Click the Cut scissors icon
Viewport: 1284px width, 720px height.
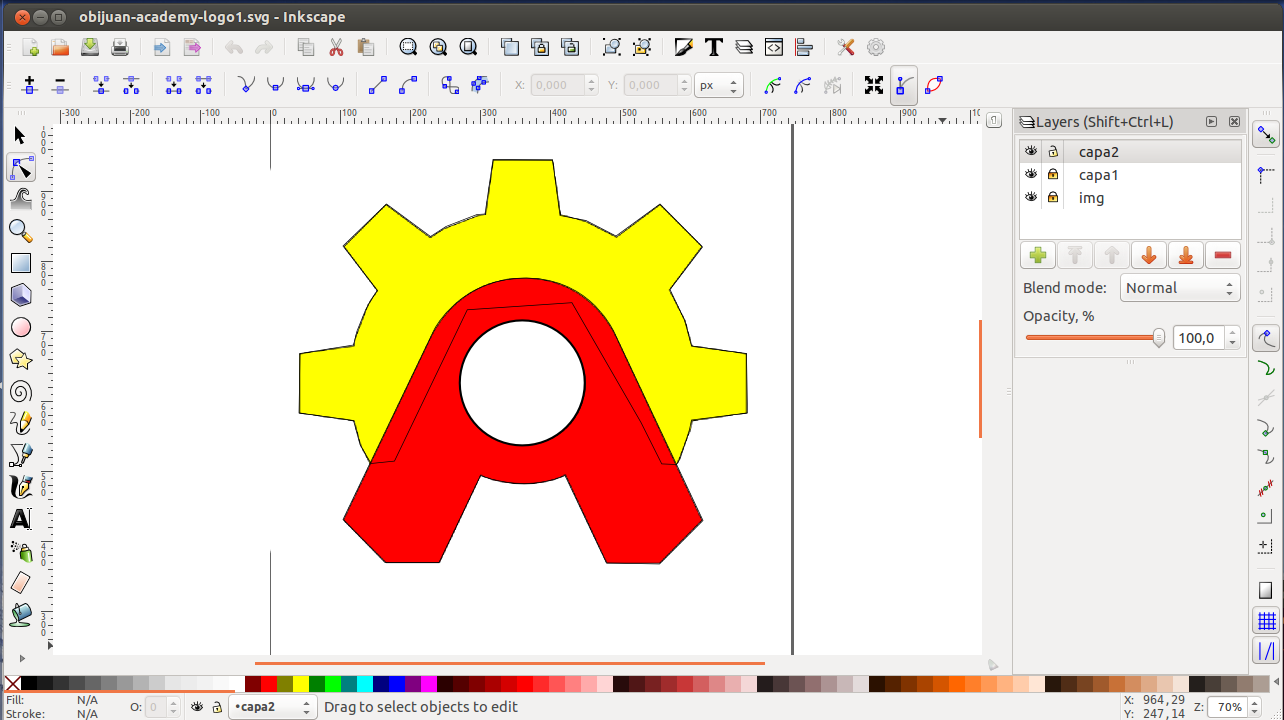(336, 47)
